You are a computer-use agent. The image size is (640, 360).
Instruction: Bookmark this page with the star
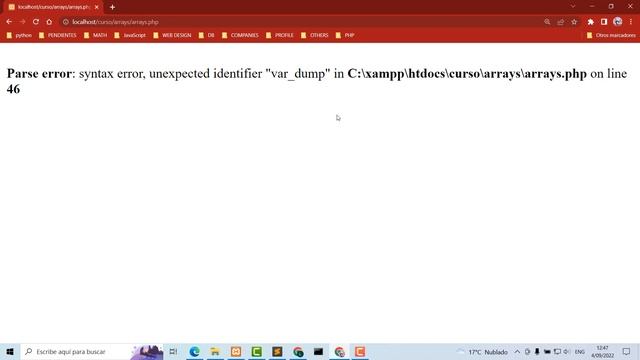coord(574,22)
